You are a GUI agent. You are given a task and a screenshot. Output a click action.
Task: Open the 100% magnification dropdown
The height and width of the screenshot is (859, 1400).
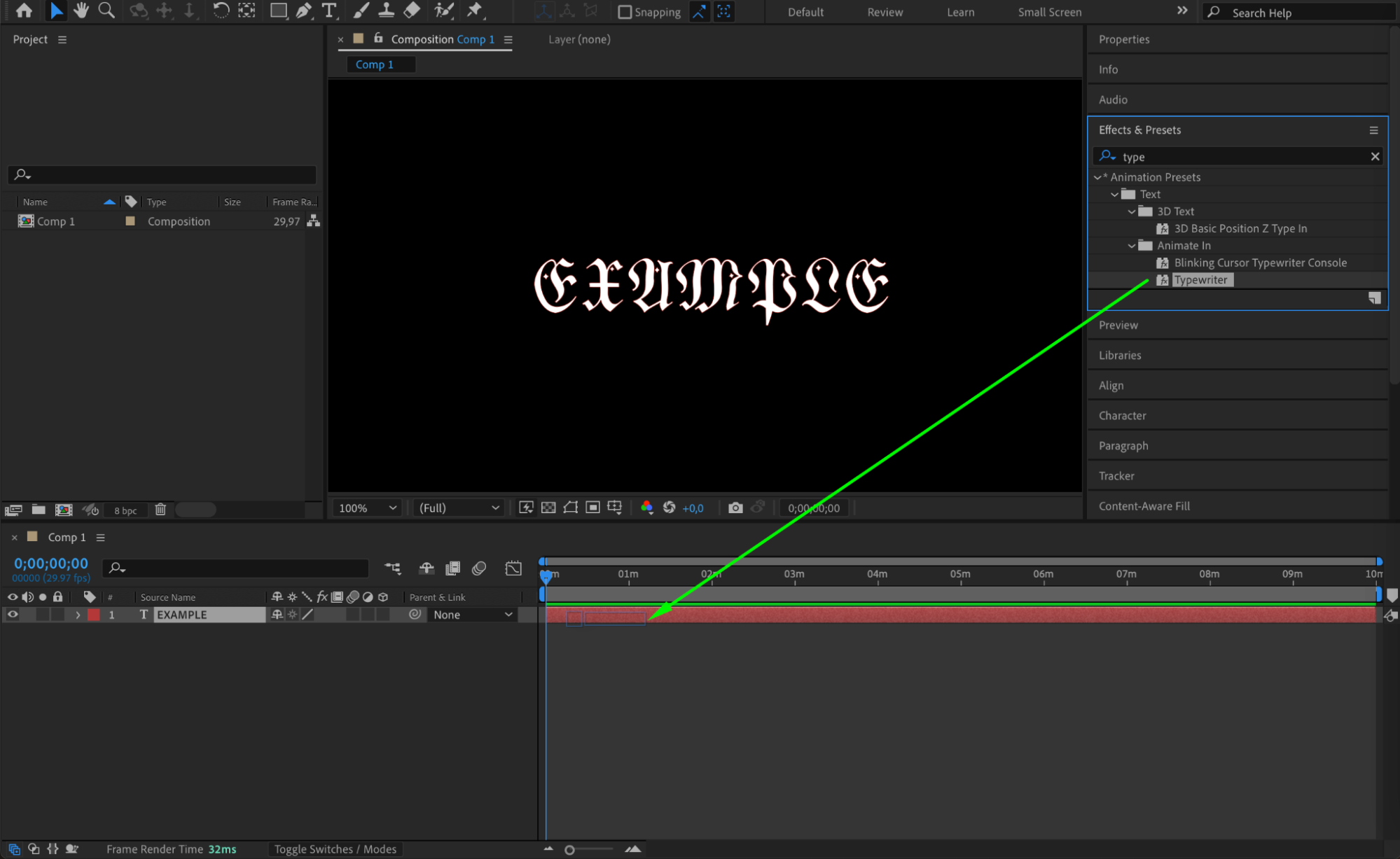tap(368, 508)
